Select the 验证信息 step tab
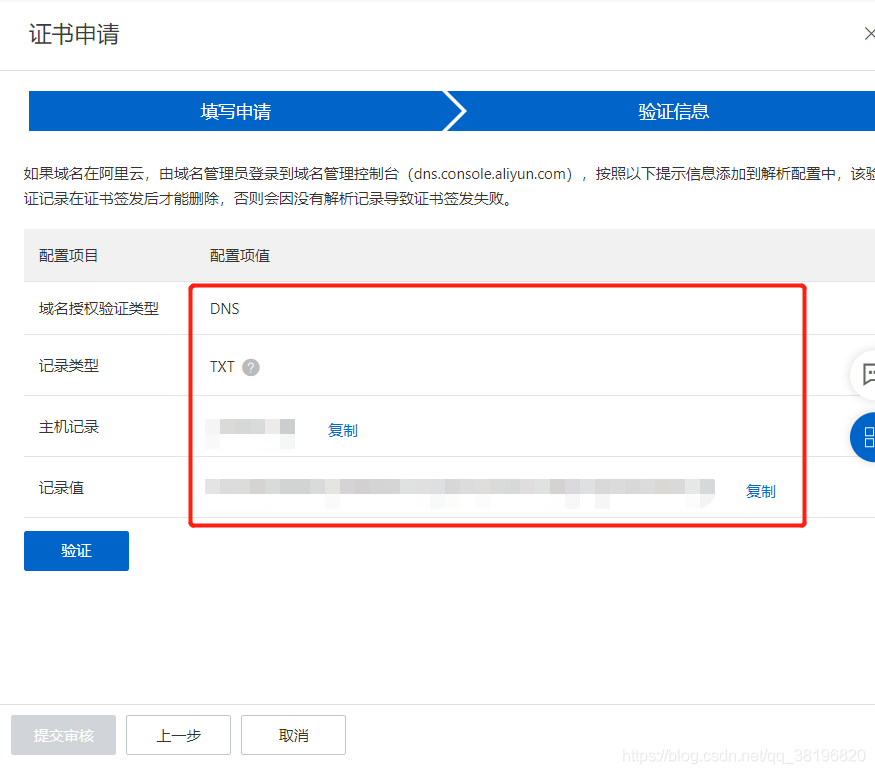 [x=673, y=111]
